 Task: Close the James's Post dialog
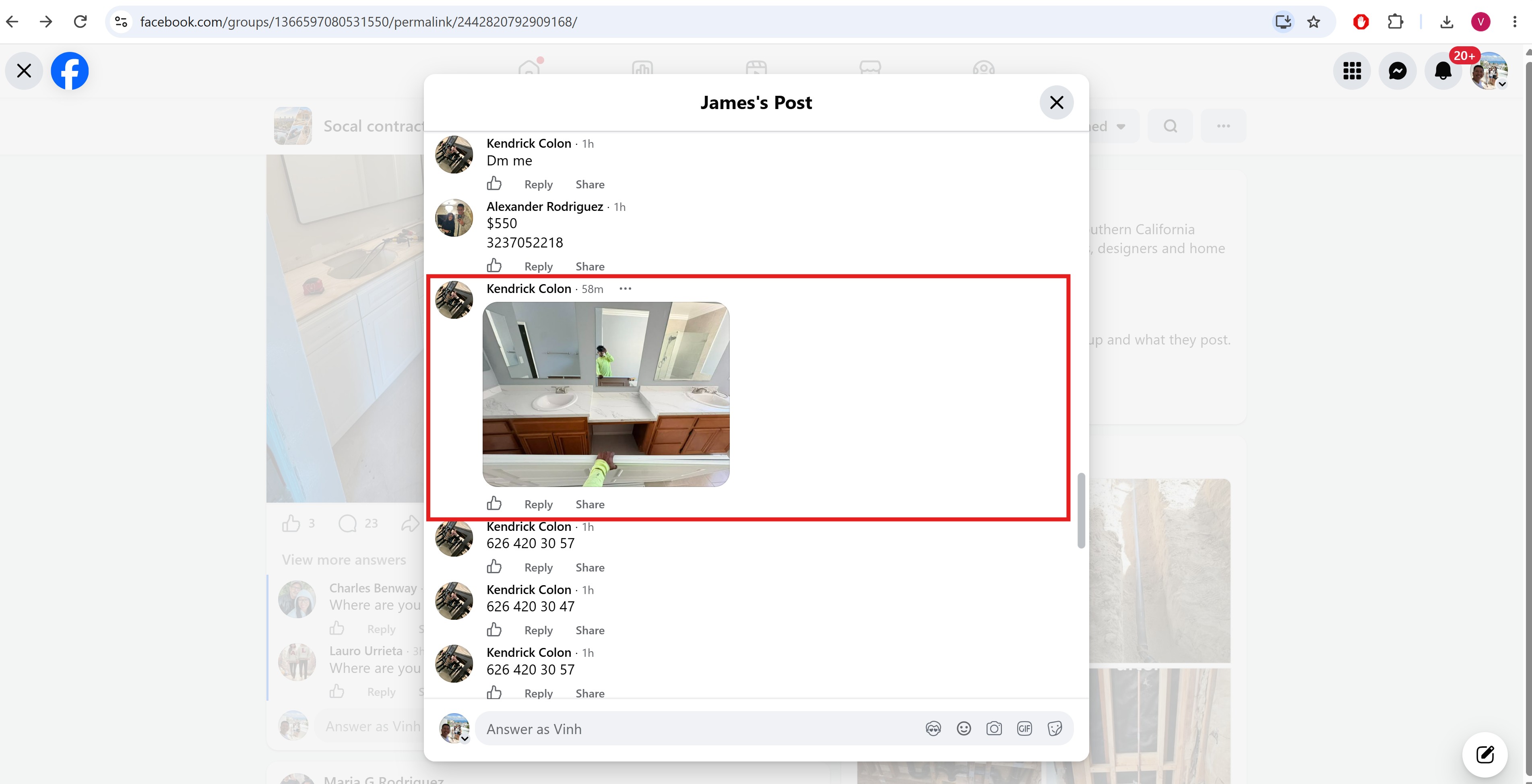[x=1056, y=102]
